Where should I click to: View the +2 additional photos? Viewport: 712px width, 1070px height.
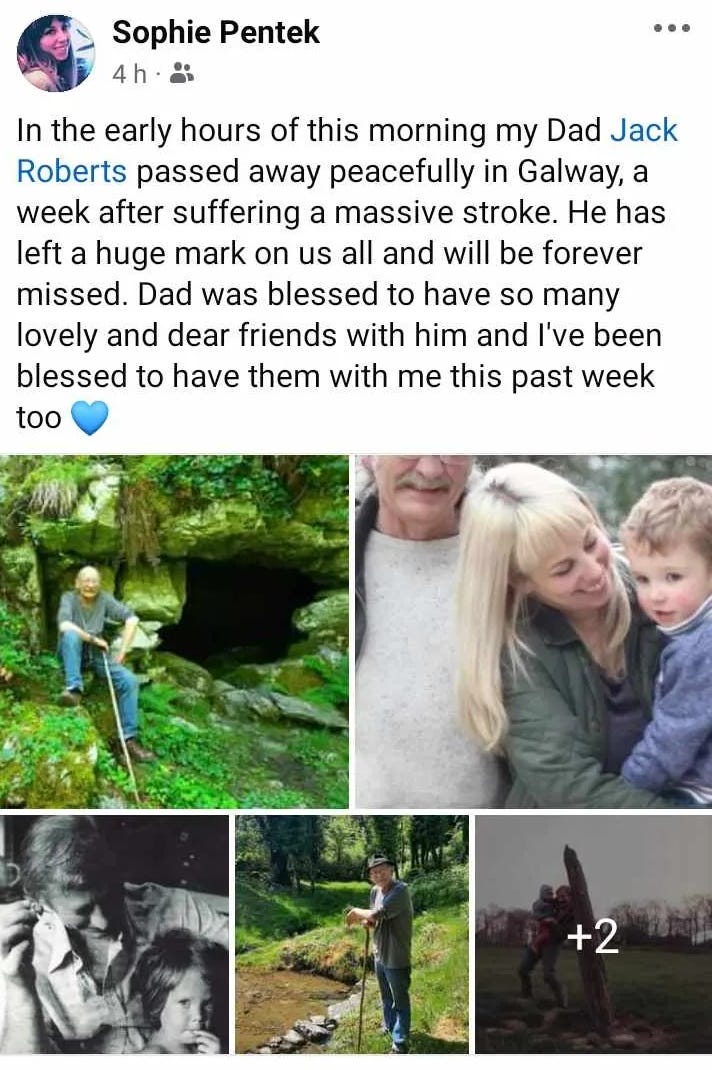[593, 934]
